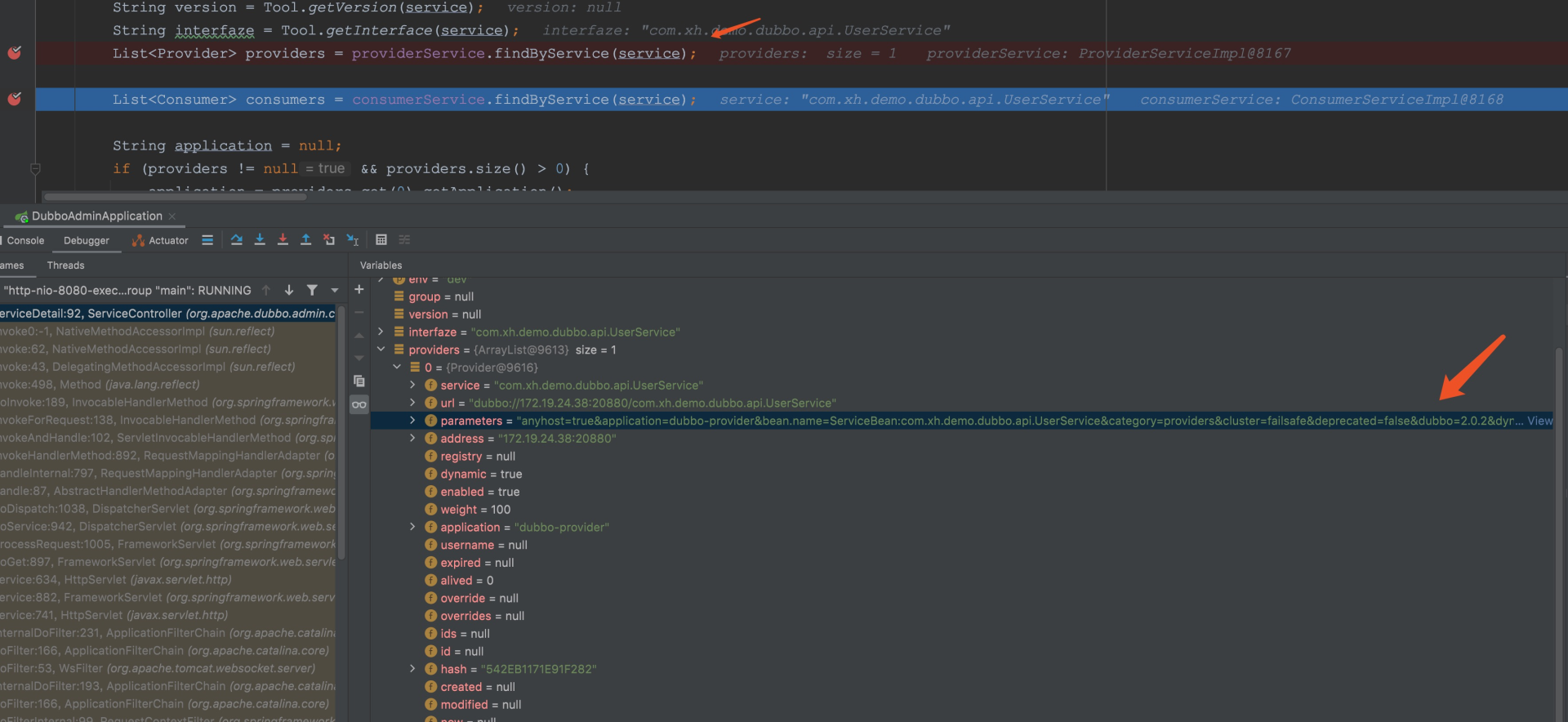Select the invoke0:-1 NativeMethodAccessorImpl frame
Viewport: 1568px width, 722px height.
point(168,332)
